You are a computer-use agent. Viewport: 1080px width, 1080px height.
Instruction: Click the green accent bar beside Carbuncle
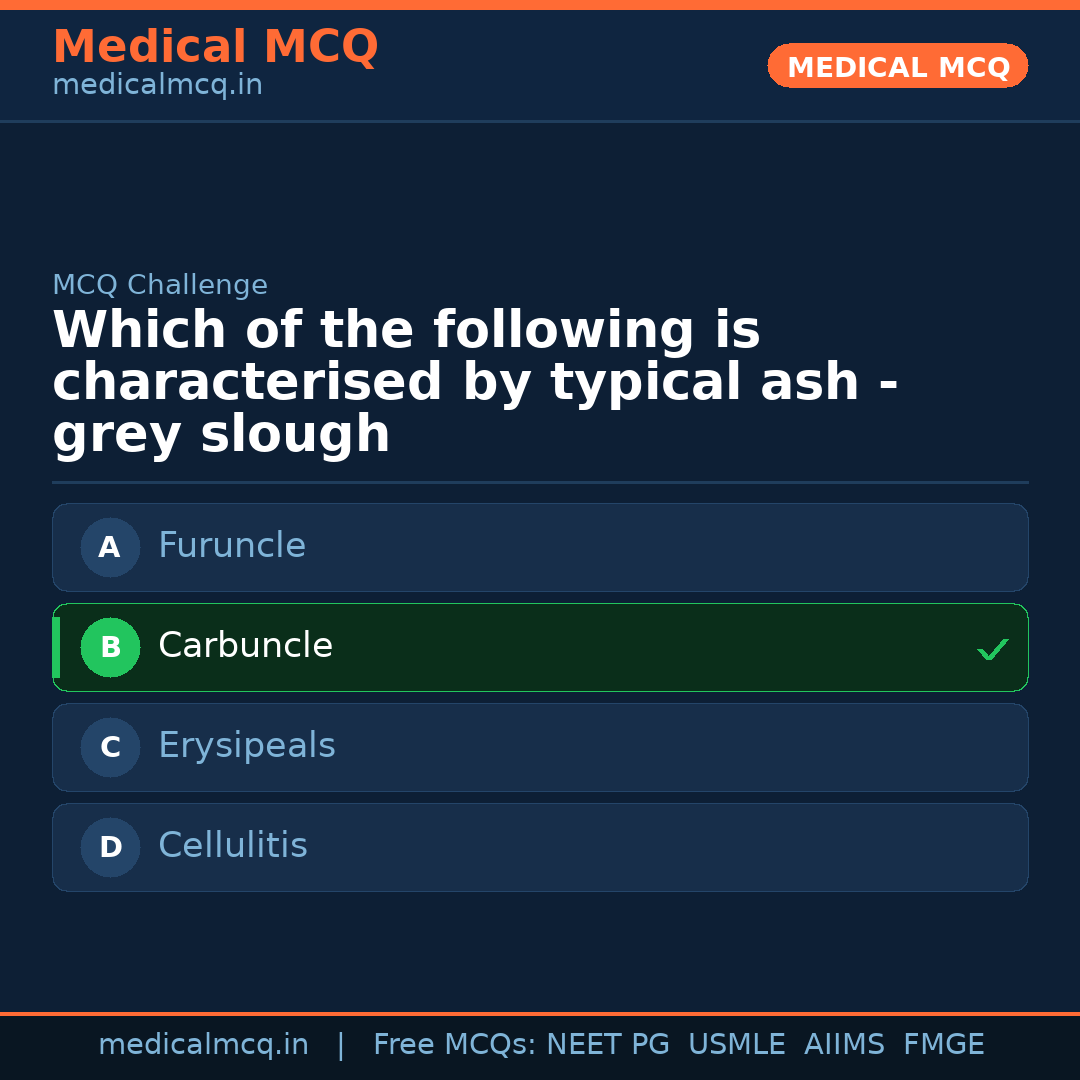coord(55,647)
